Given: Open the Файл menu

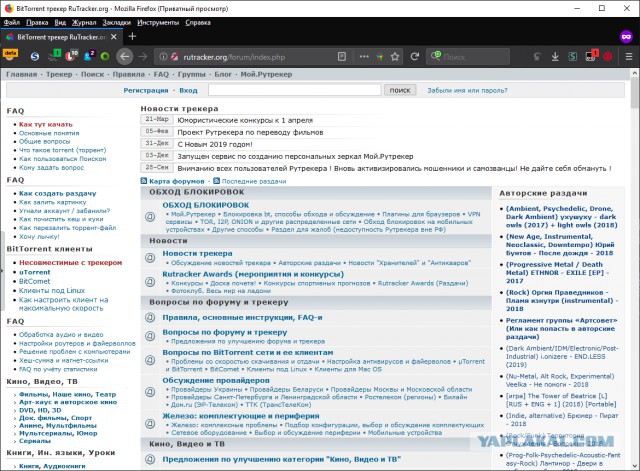Looking at the screenshot, I should [11, 22].
